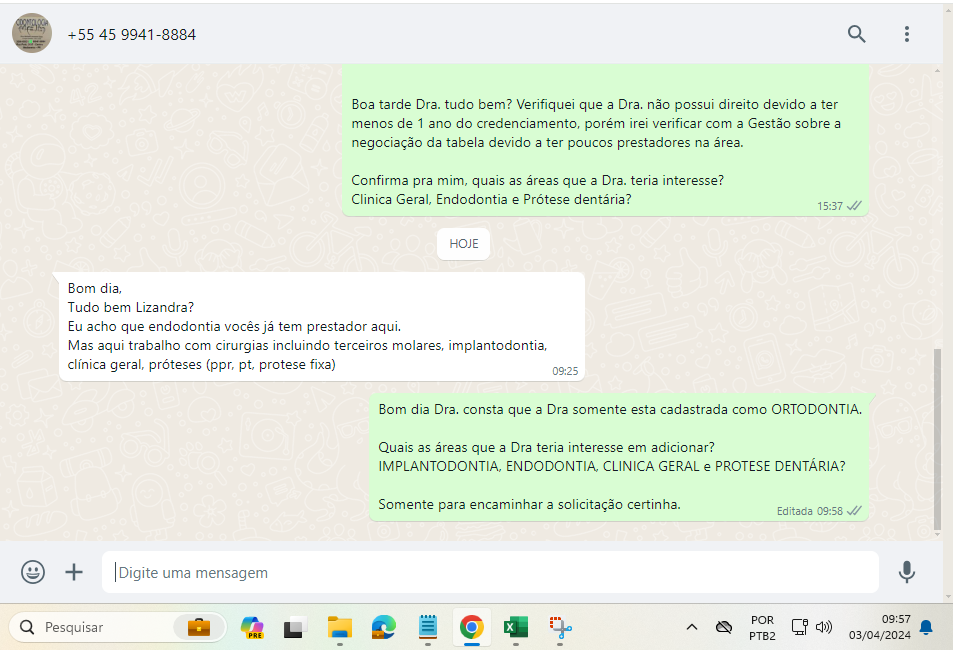Open Excel from taskbar
Viewport: 953px width, 650px height.
click(515, 627)
